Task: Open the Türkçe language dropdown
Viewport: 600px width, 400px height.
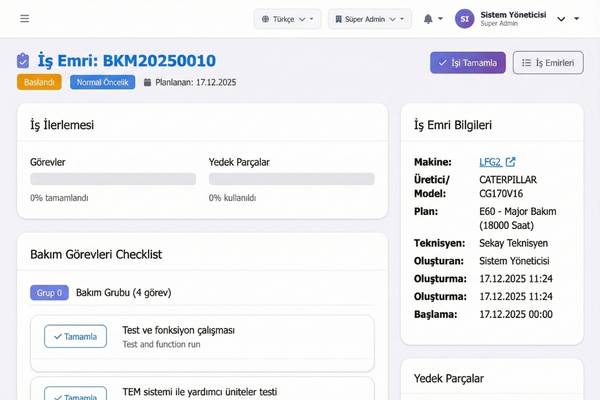Action: [287, 19]
